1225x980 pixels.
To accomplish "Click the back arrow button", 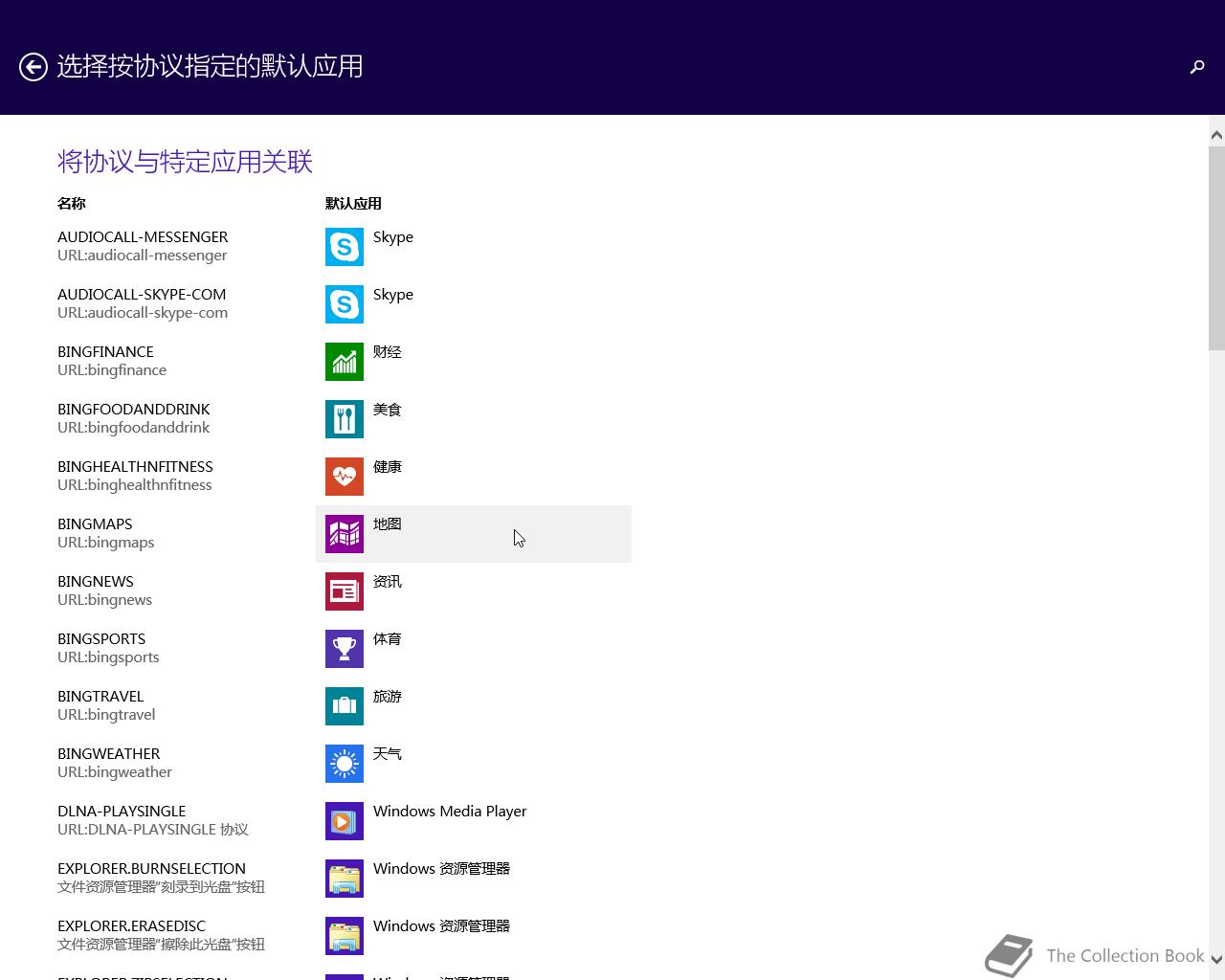I will click(x=33, y=67).
